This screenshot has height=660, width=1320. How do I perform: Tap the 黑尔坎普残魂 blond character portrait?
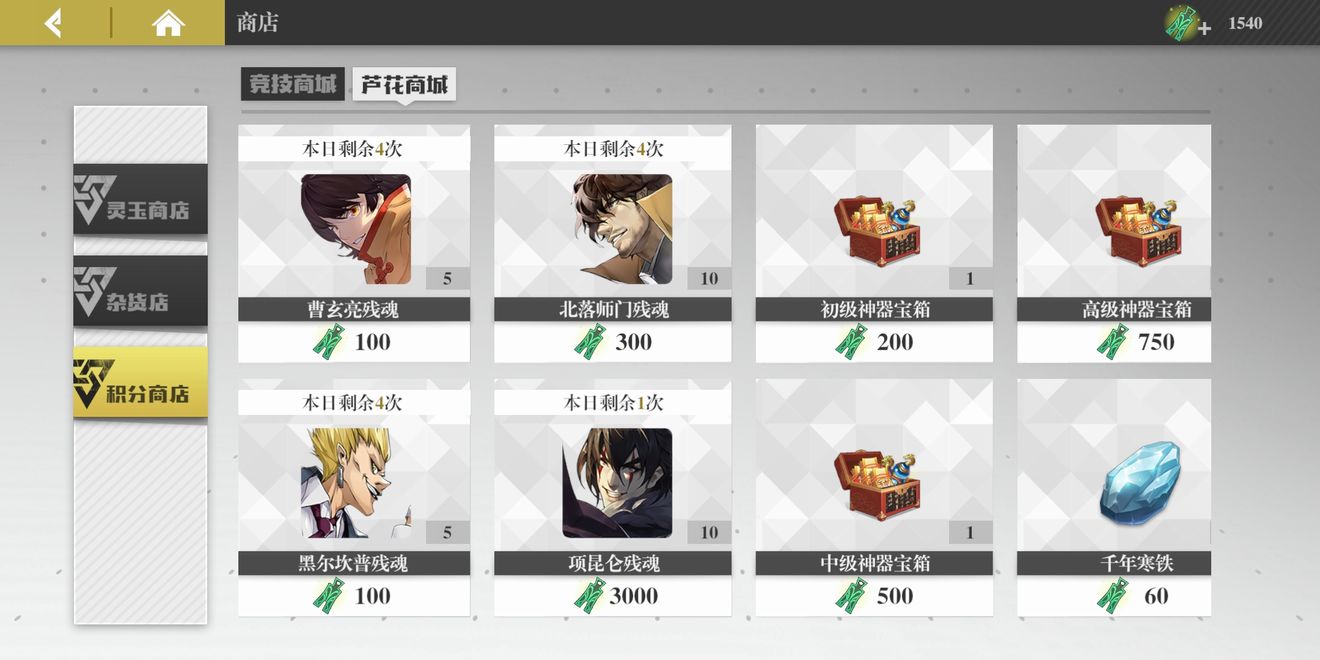point(356,483)
